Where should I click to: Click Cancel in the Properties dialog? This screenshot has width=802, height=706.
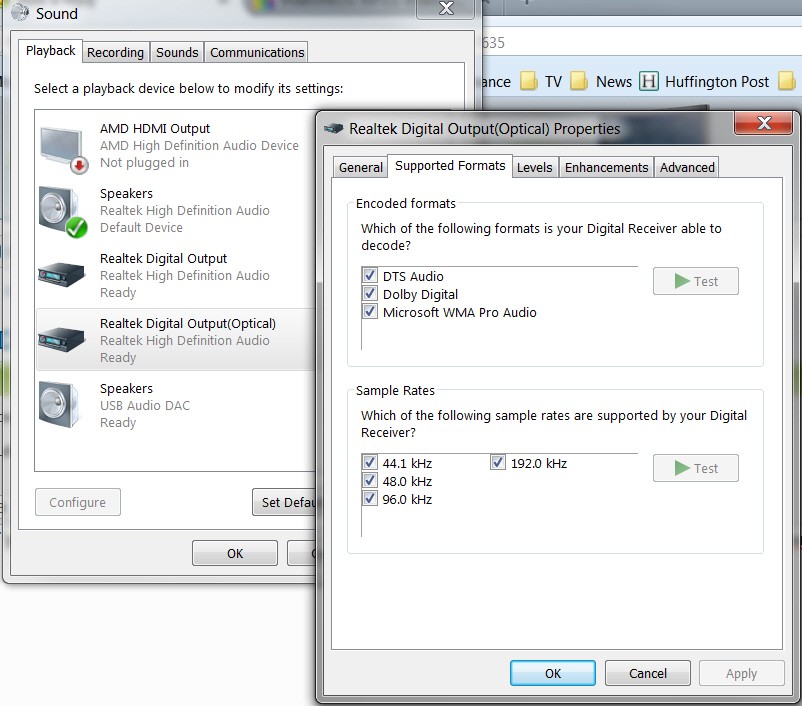click(x=648, y=673)
